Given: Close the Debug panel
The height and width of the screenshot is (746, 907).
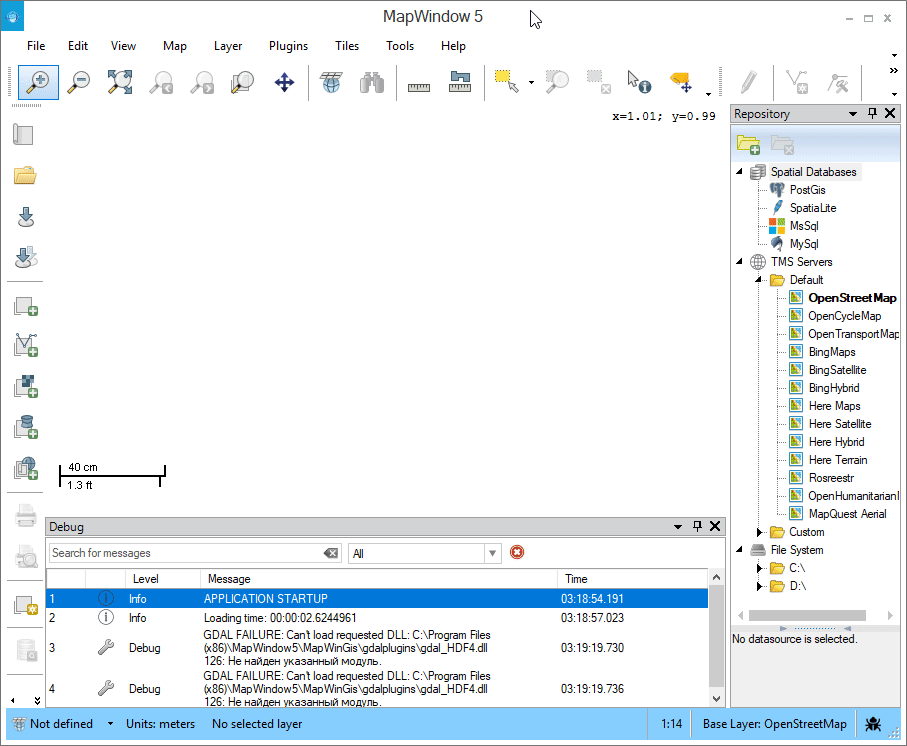Looking at the screenshot, I should [715, 526].
